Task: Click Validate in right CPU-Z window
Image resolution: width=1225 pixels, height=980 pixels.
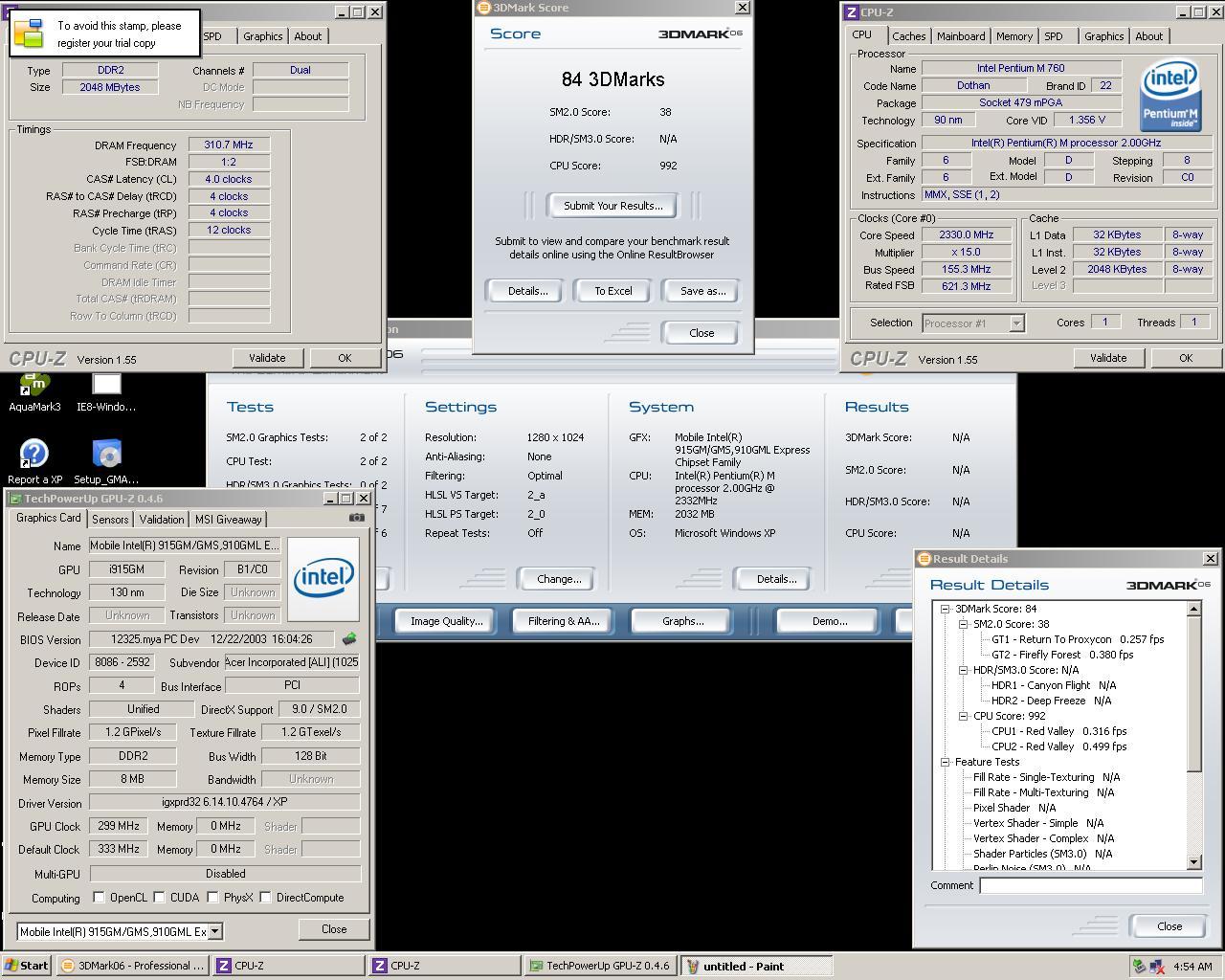Action: tap(1107, 358)
